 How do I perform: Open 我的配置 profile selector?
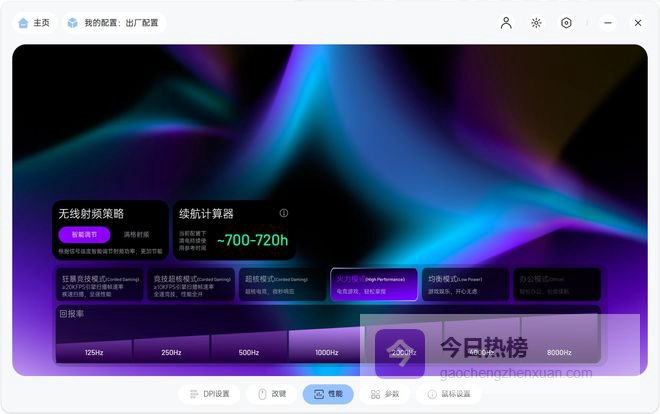114,23
